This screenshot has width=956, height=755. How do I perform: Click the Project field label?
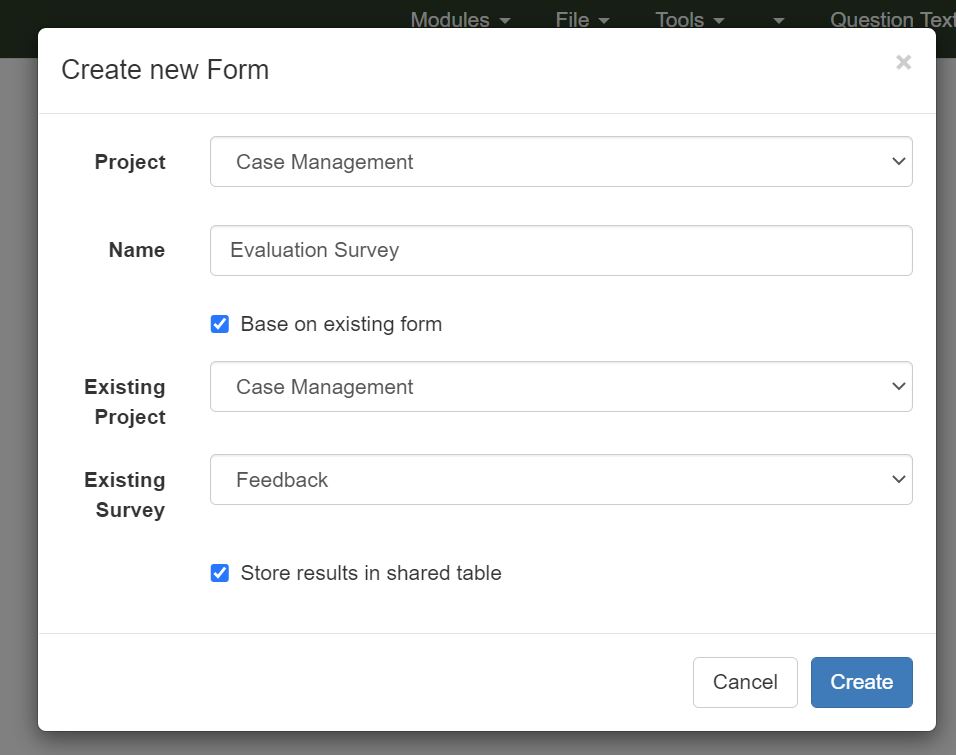click(x=130, y=162)
